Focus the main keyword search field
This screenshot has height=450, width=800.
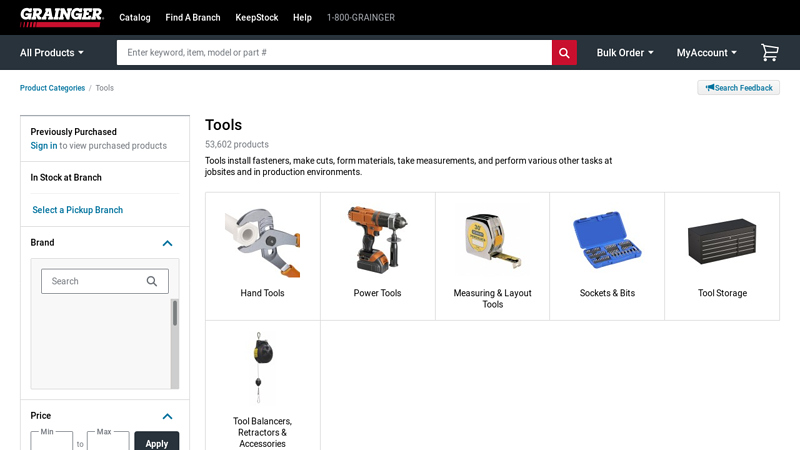334,53
